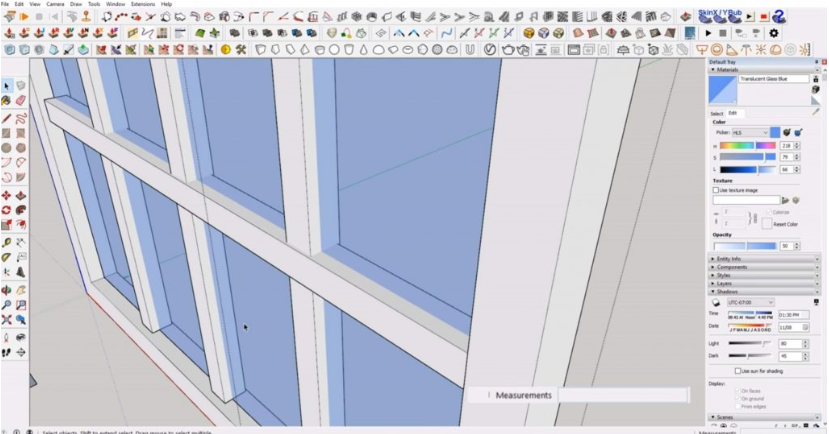Browse for a texture image file
The height and width of the screenshot is (434, 829).
coord(786,200)
